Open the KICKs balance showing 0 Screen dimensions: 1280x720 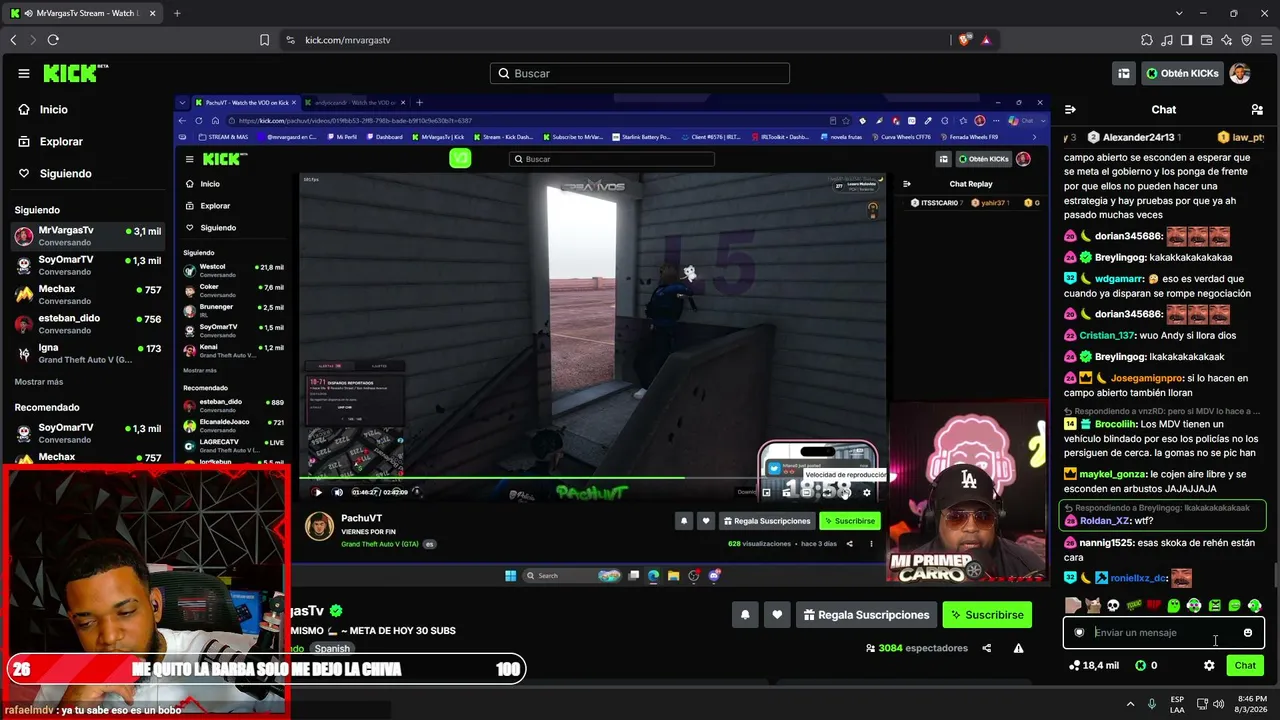1146,665
